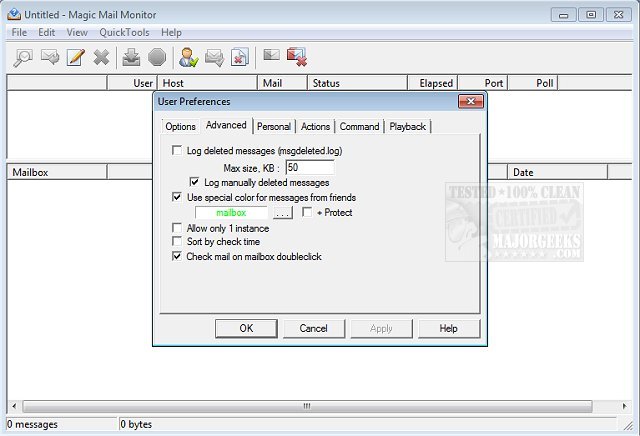Select the Advanced tab

coord(226,125)
